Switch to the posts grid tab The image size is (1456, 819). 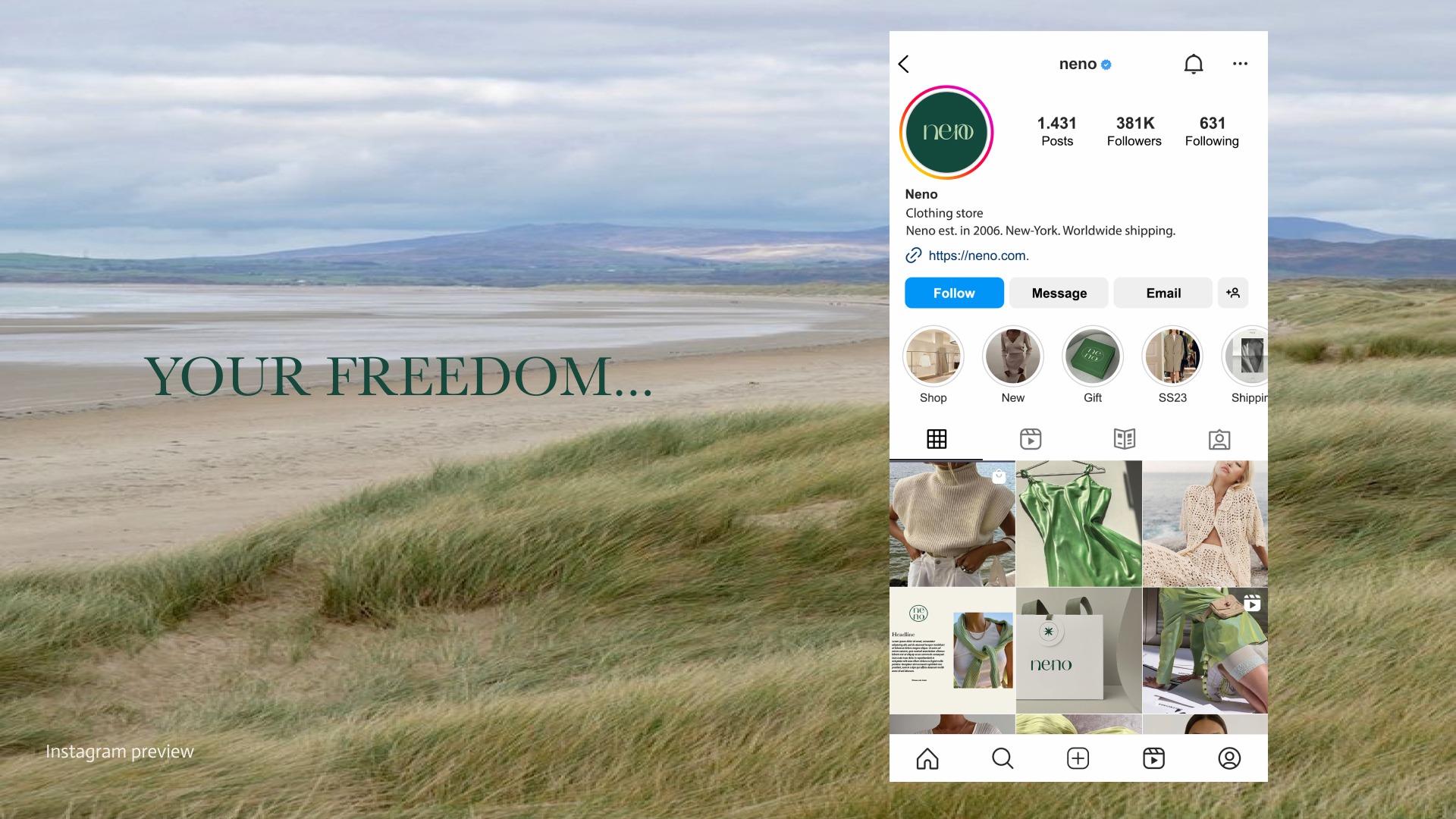coord(937,439)
